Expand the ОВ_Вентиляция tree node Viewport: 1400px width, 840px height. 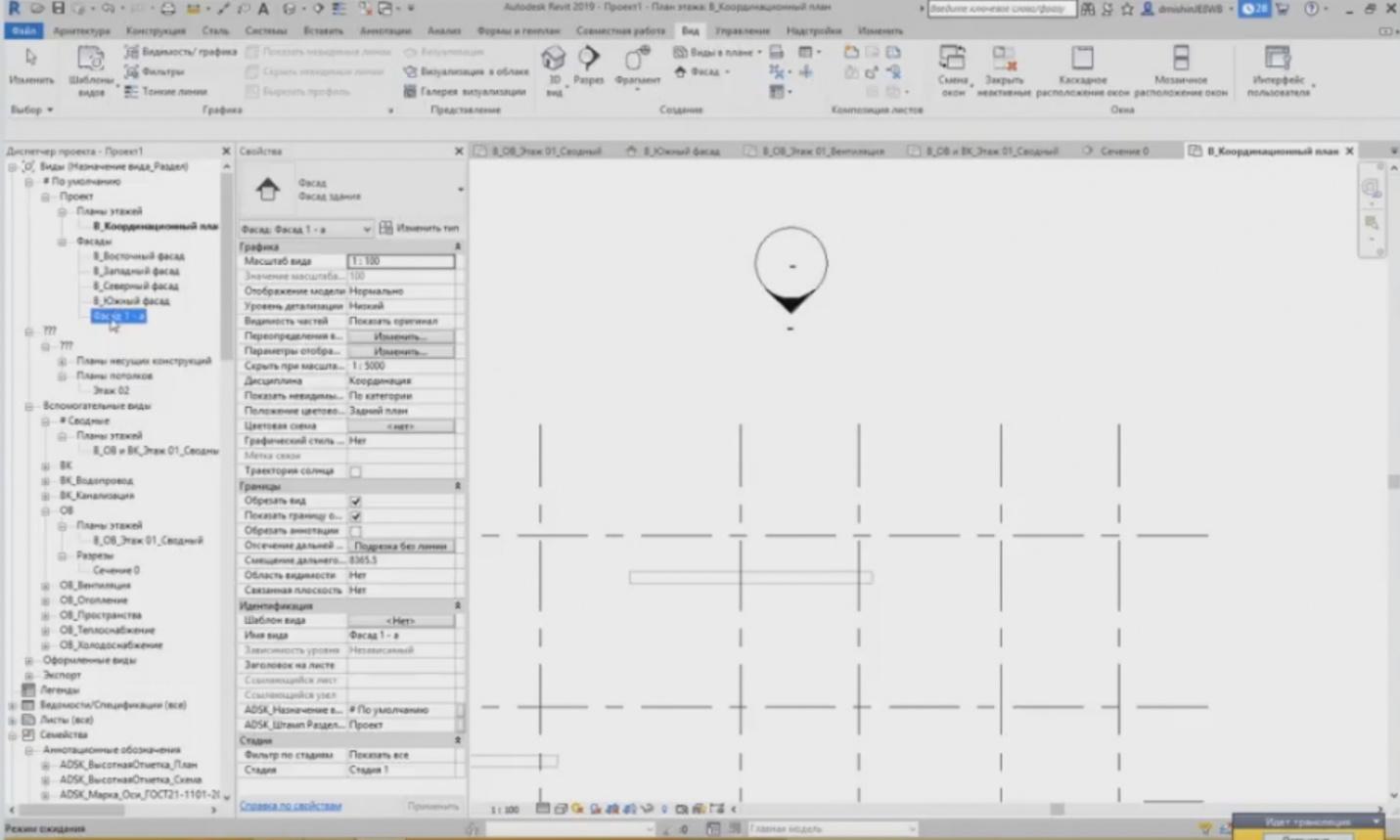coord(46,586)
